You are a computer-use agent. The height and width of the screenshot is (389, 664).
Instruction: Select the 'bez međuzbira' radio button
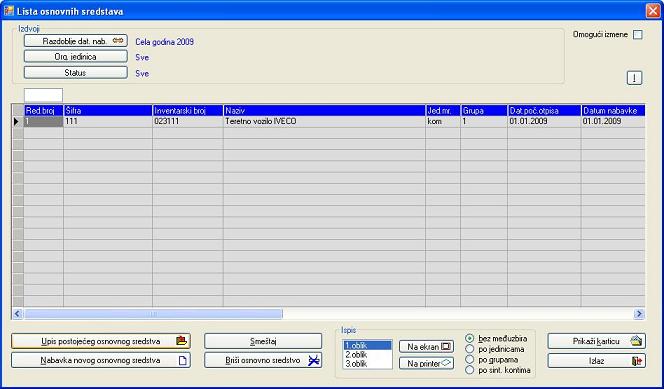point(470,339)
